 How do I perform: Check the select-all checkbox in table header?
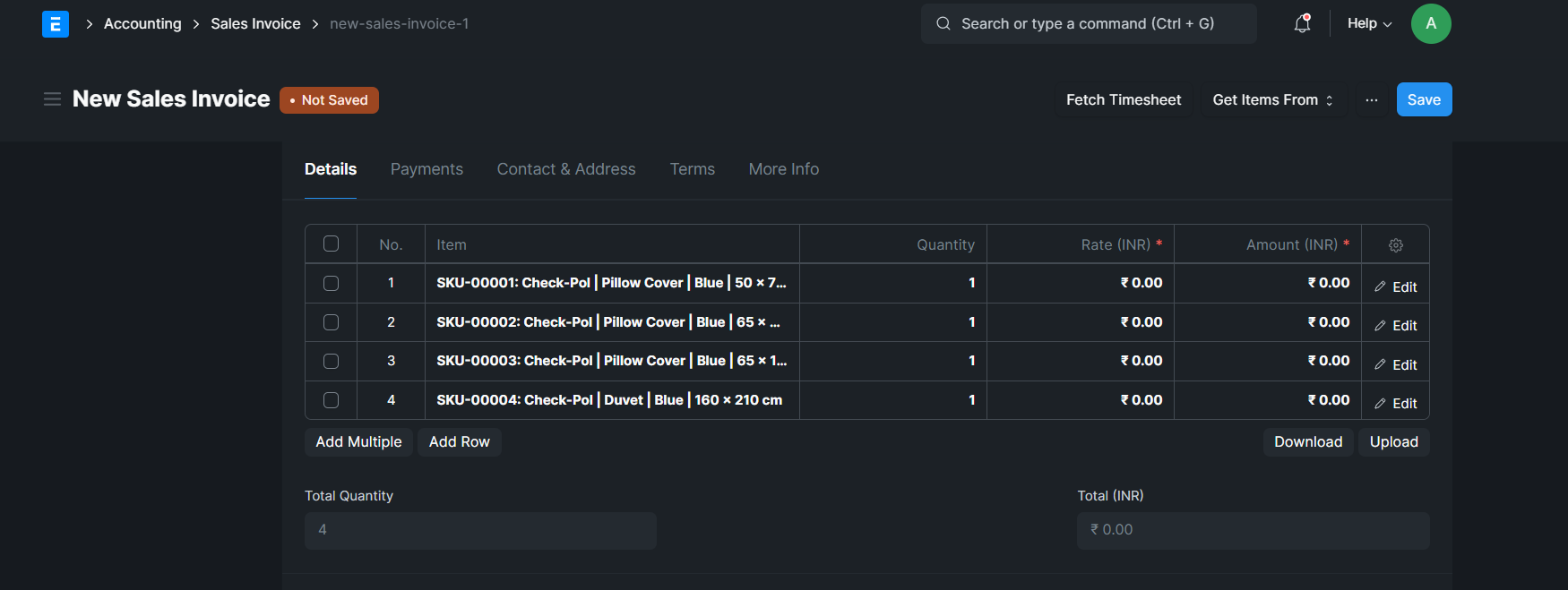click(x=331, y=243)
